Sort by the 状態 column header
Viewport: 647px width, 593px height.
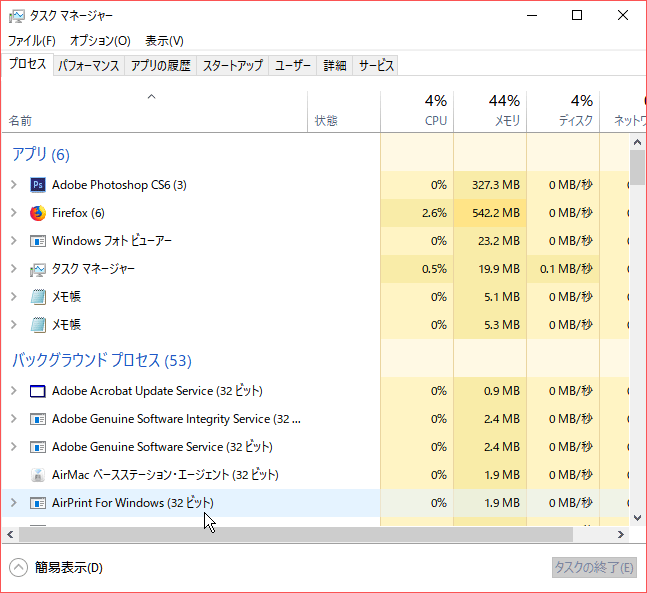pos(344,111)
